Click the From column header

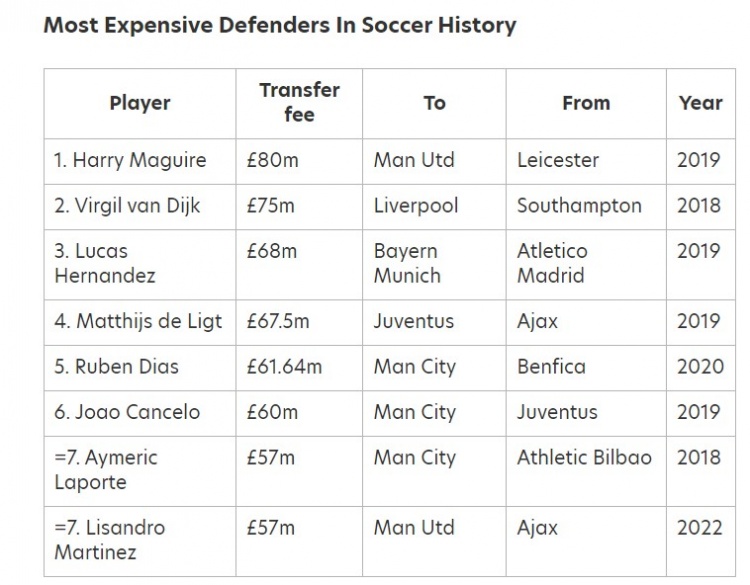coord(586,103)
